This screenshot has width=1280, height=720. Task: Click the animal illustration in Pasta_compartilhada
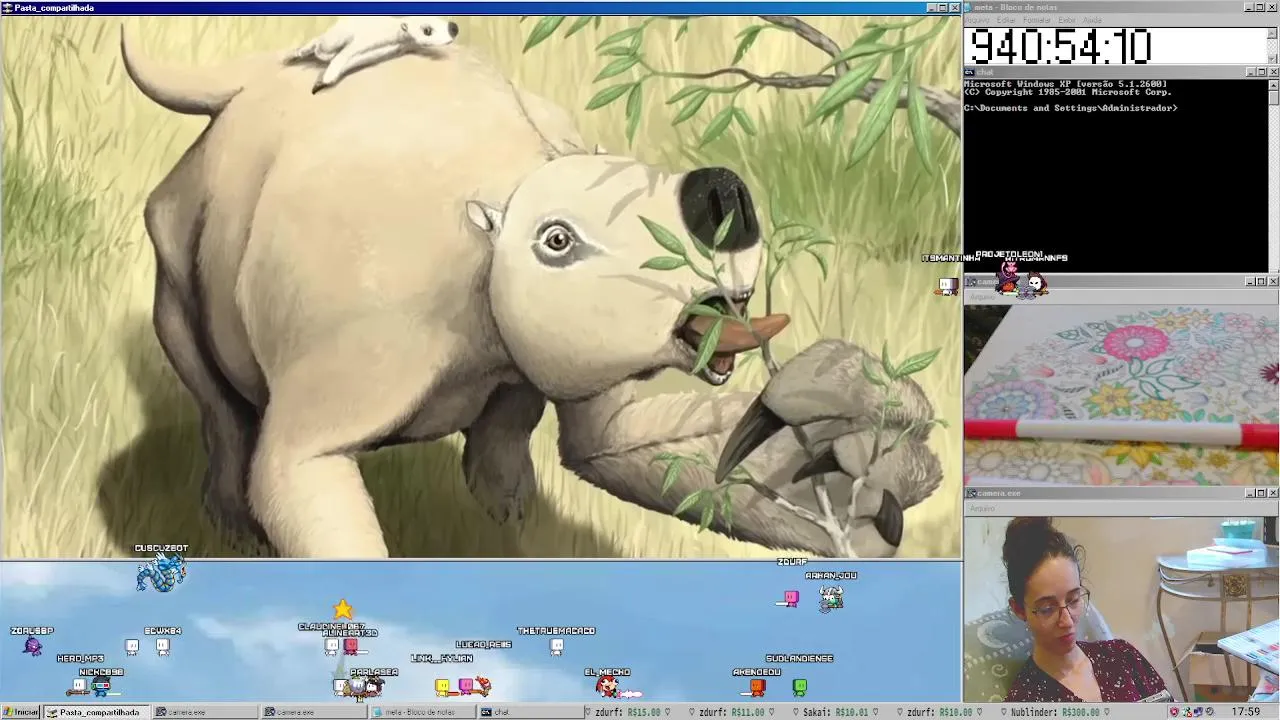(480, 286)
